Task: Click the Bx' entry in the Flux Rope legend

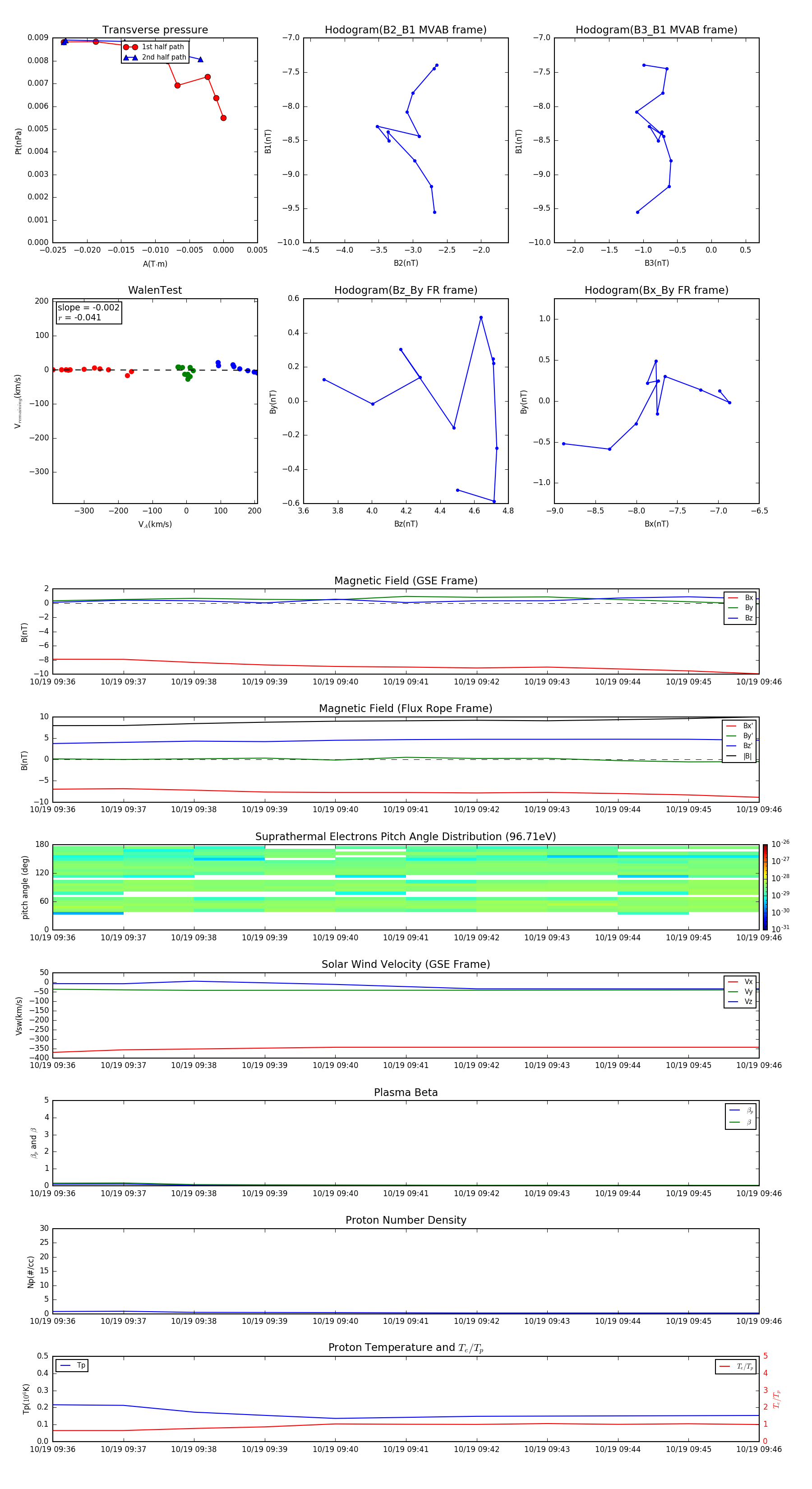Action: pos(739,726)
